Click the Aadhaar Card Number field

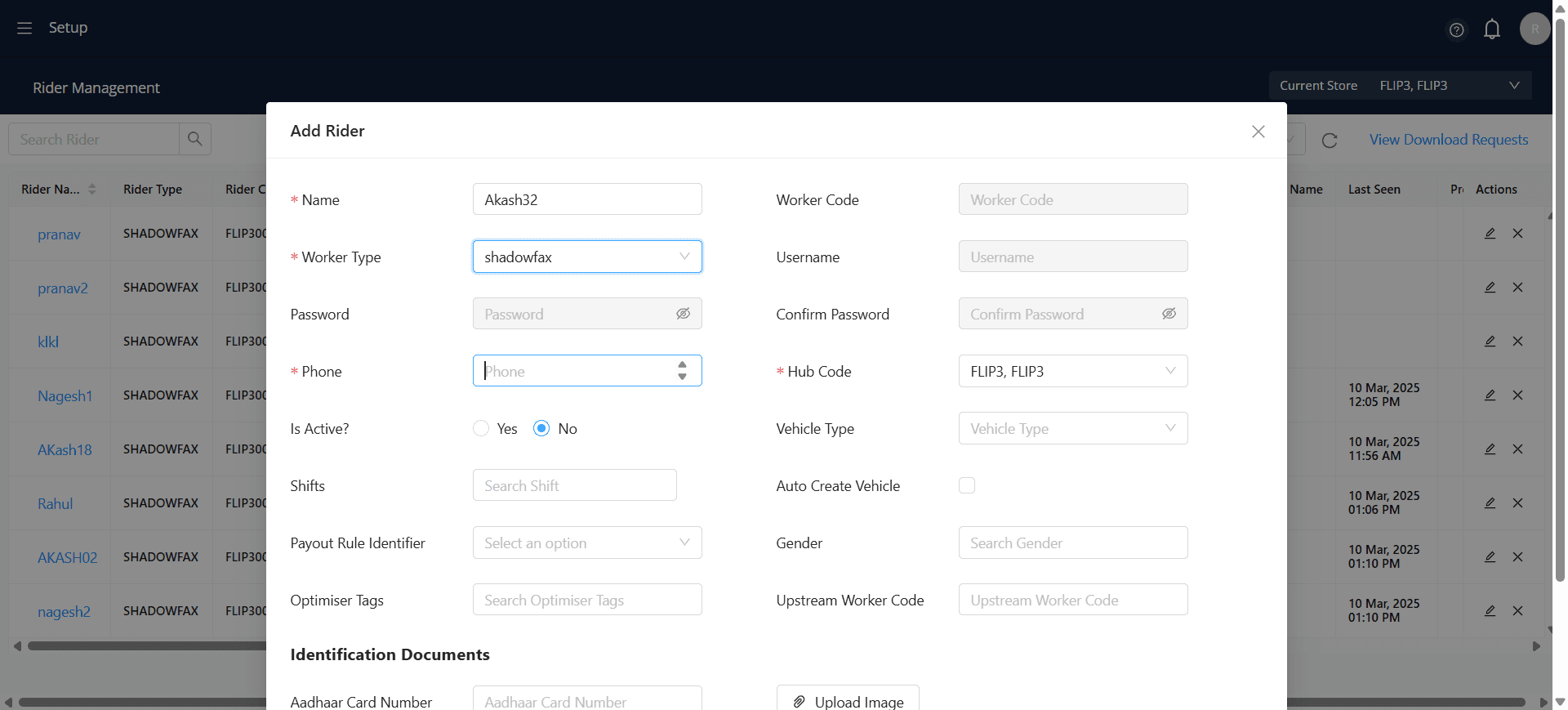point(587,699)
